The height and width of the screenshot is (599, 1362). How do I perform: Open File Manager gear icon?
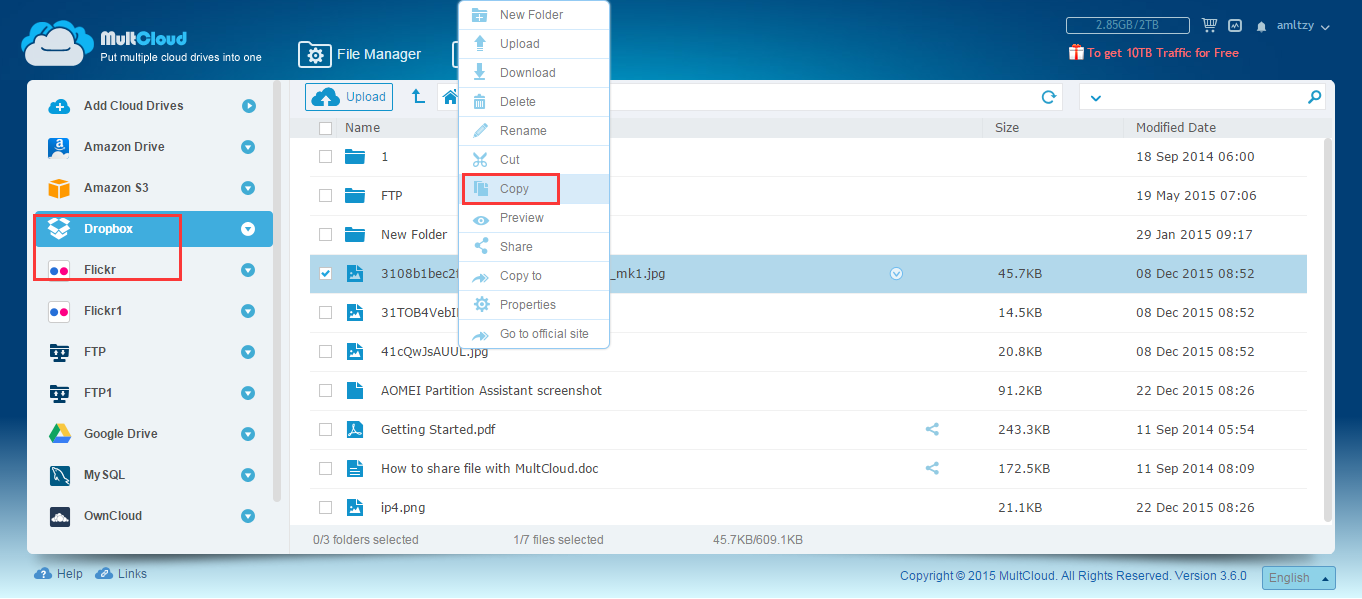click(x=315, y=54)
